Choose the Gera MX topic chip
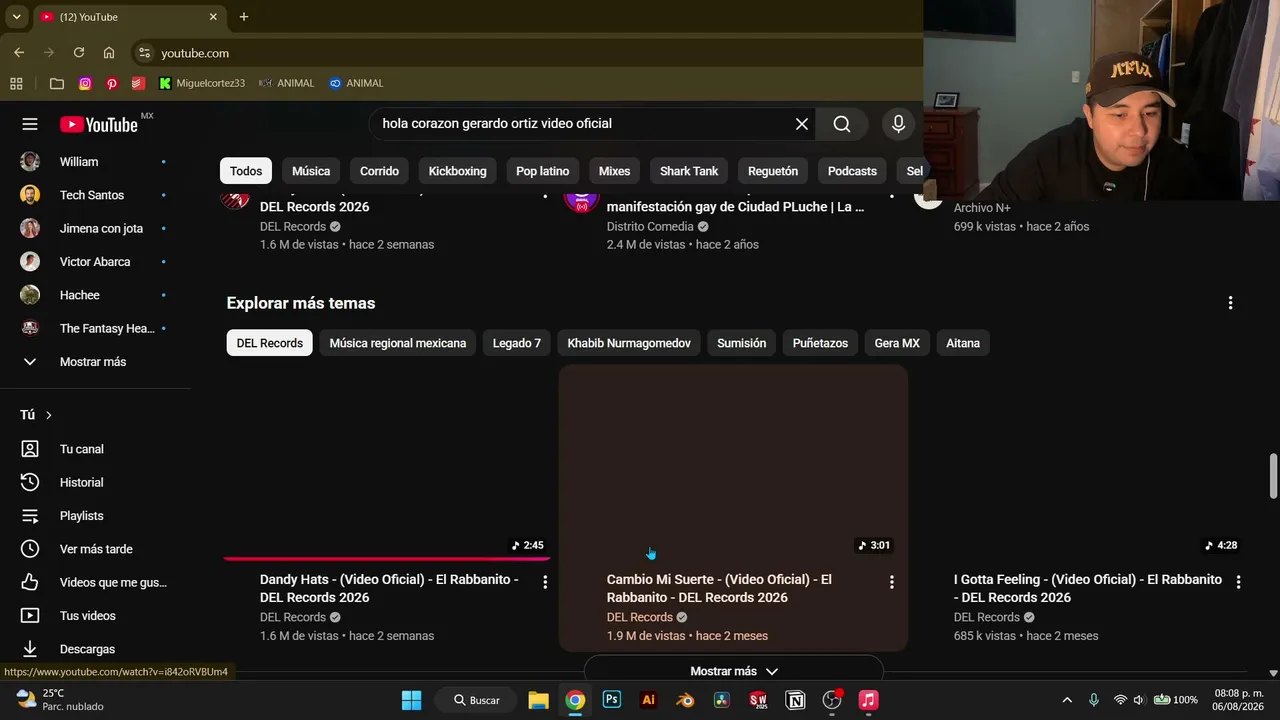 click(x=897, y=343)
